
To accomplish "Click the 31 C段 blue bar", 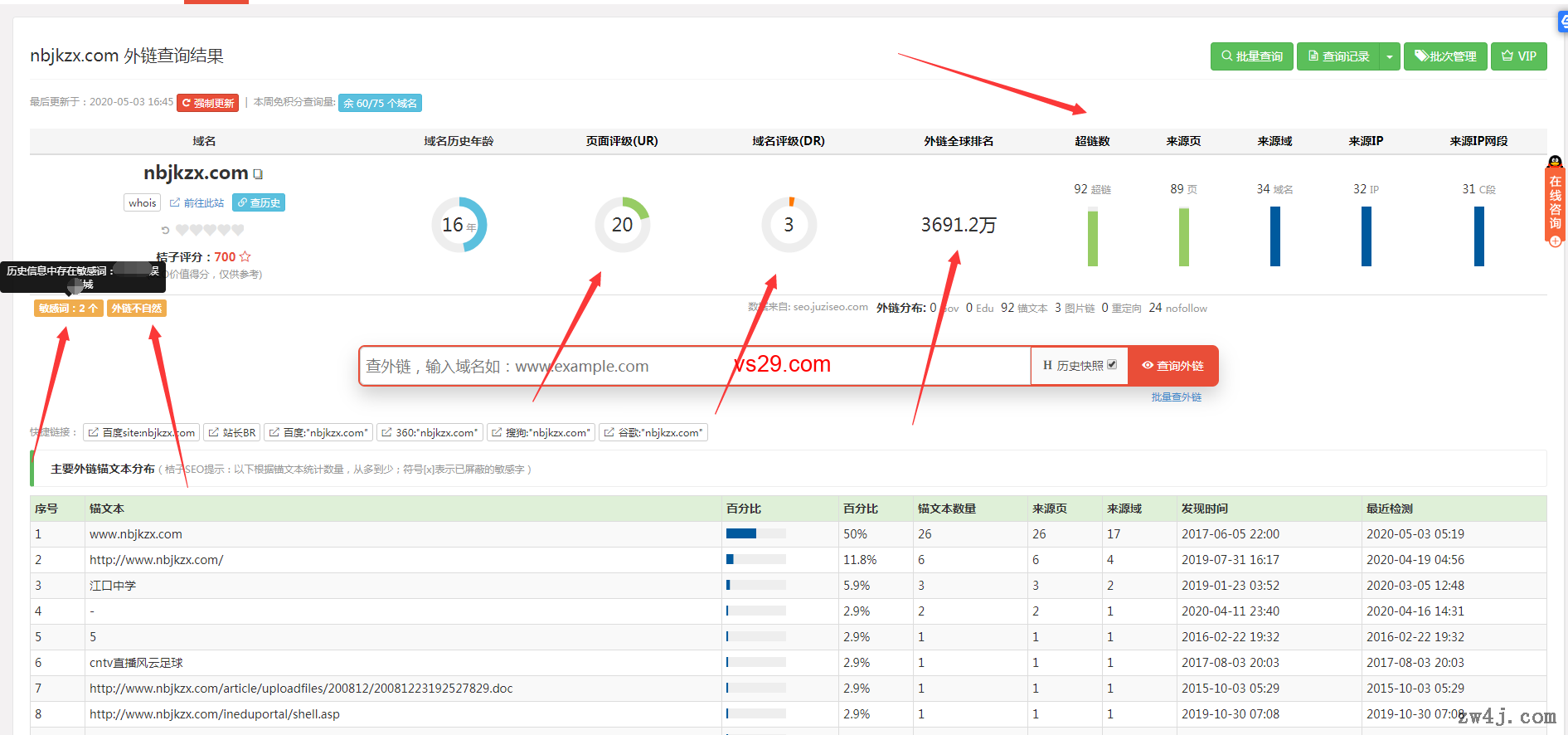I will [1479, 236].
